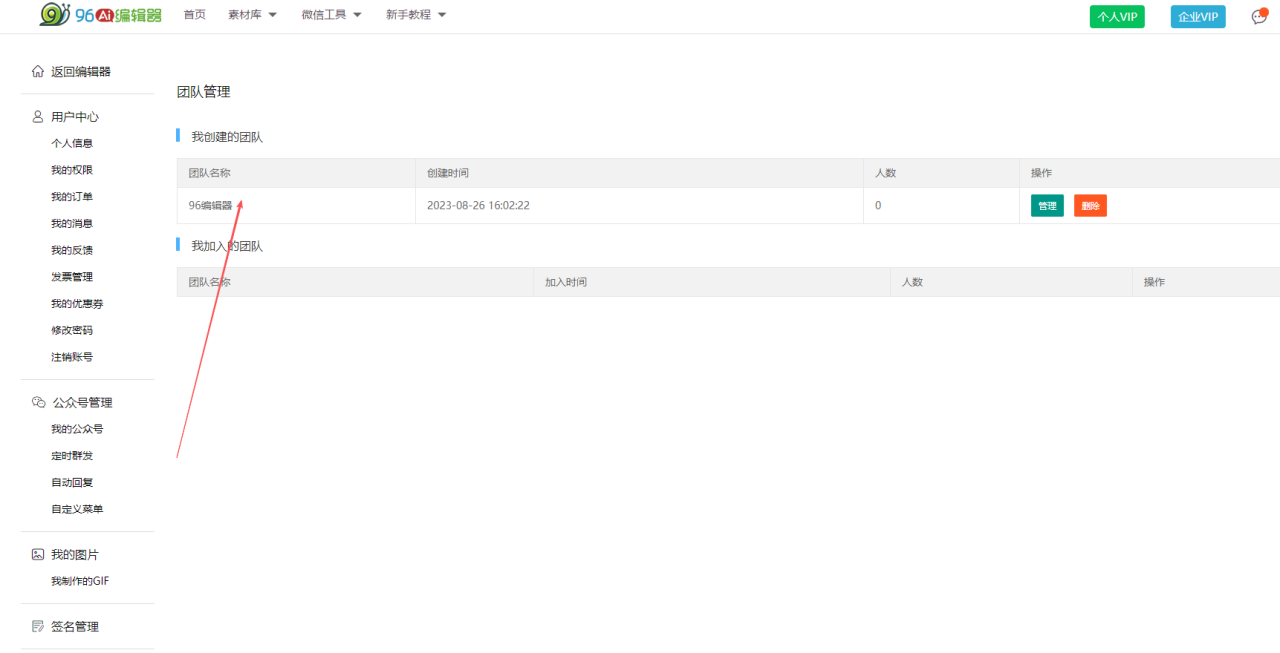This screenshot has height=653, width=1280.
Task: Expand the 微信工具 dropdown menu
Action: click(x=331, y=15)
